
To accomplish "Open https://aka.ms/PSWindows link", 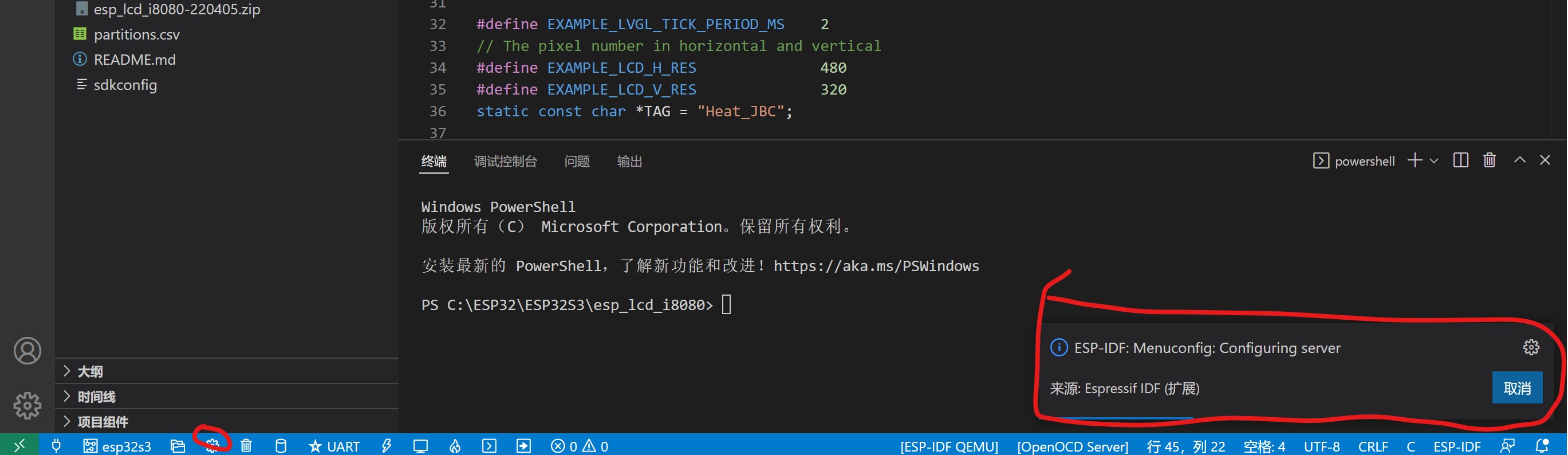I will click(876, 266).
